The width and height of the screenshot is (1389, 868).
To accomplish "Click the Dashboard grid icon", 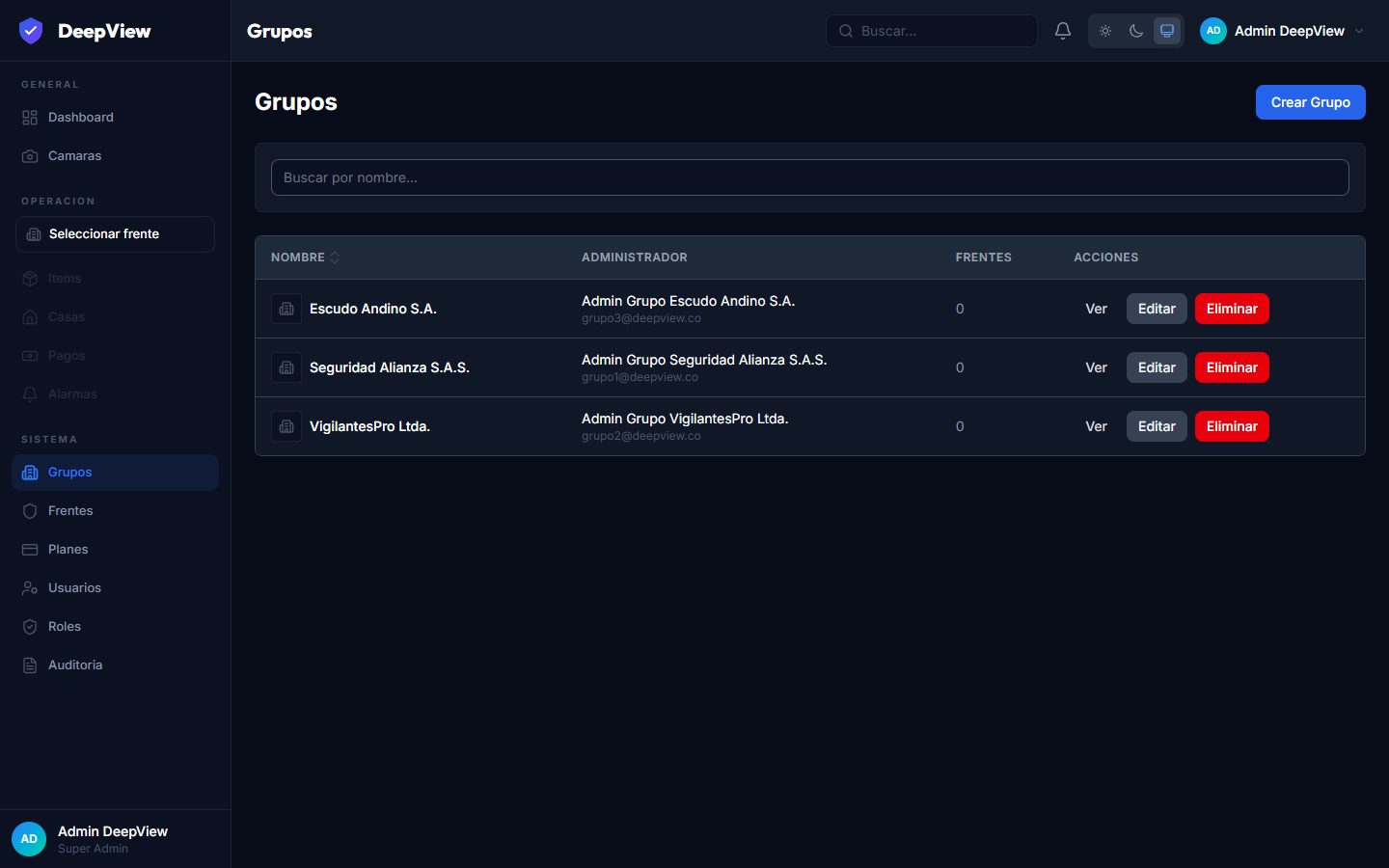I will 30,118.
